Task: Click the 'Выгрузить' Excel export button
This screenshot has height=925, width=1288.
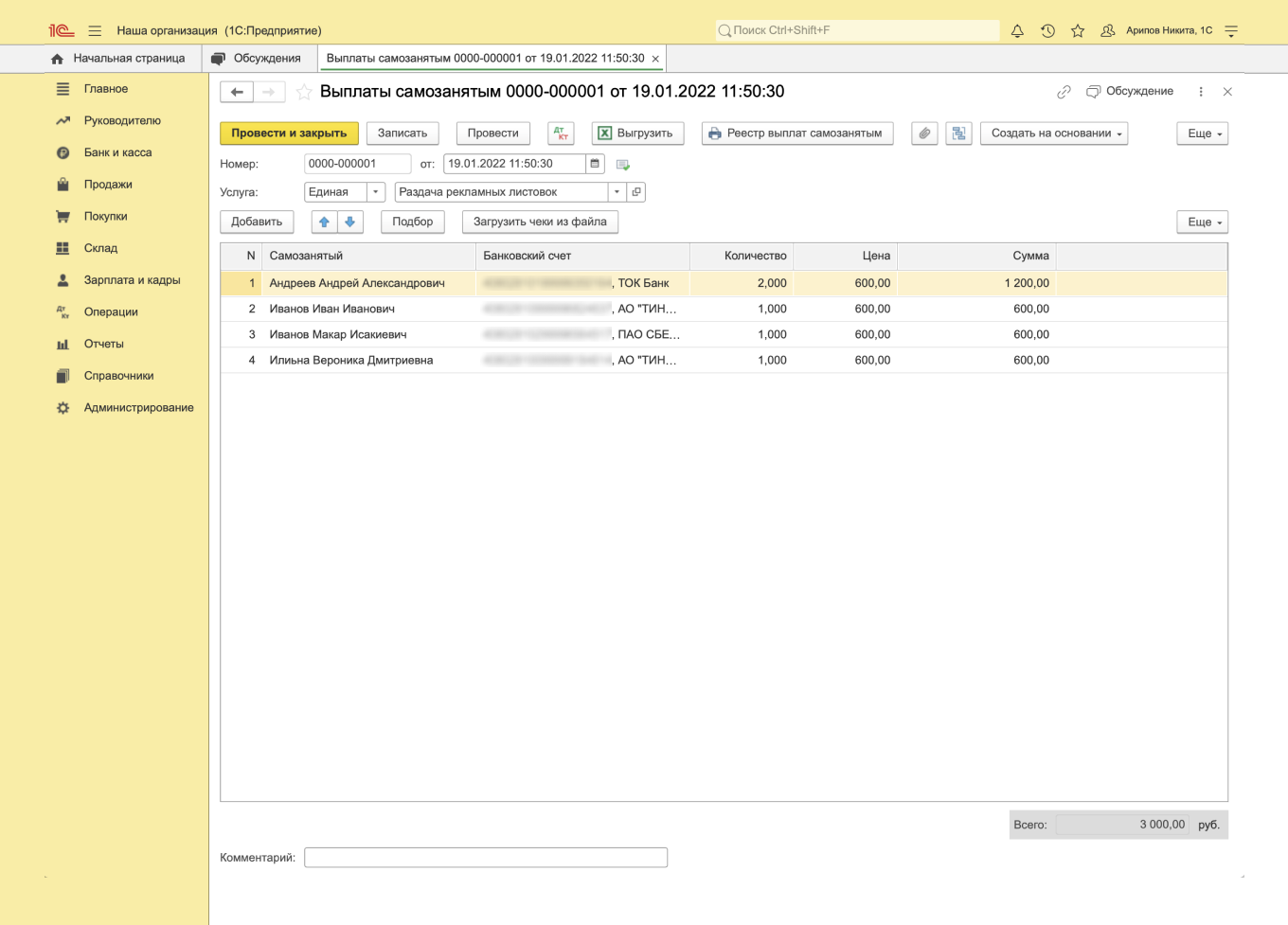Action: tap(636, 133)
